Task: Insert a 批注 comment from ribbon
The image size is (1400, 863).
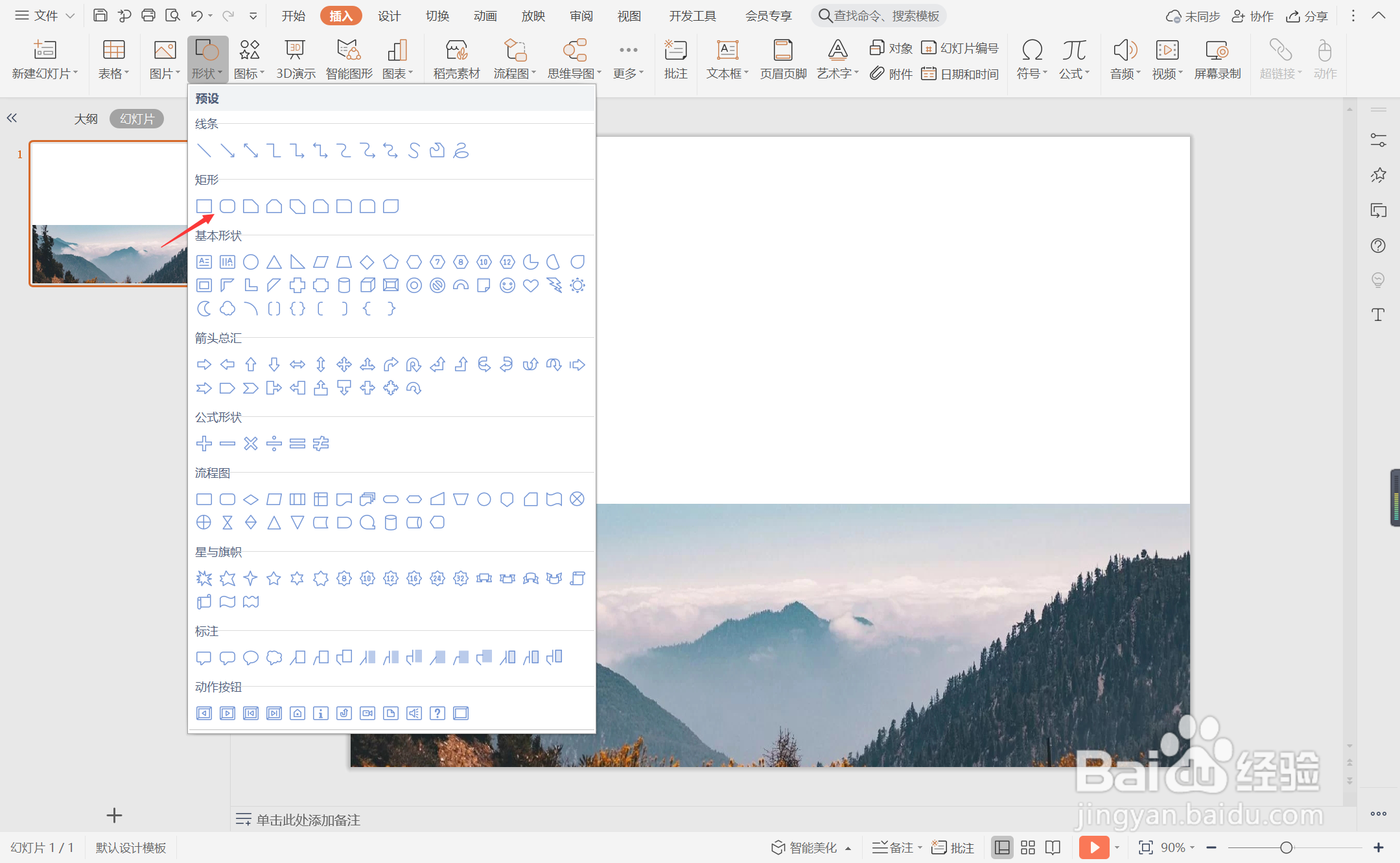Action: [675, 60]
